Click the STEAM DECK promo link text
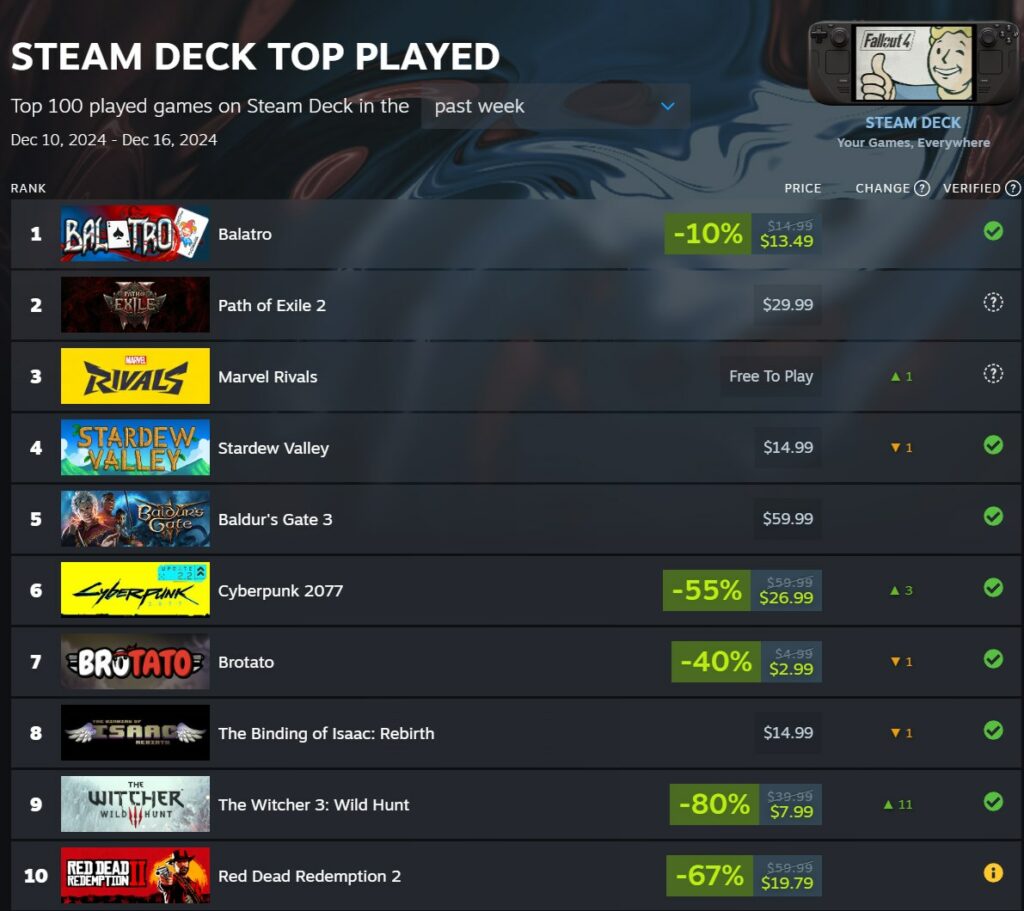Viewport: 1024px width, 911px height. [x=913, y=123]
